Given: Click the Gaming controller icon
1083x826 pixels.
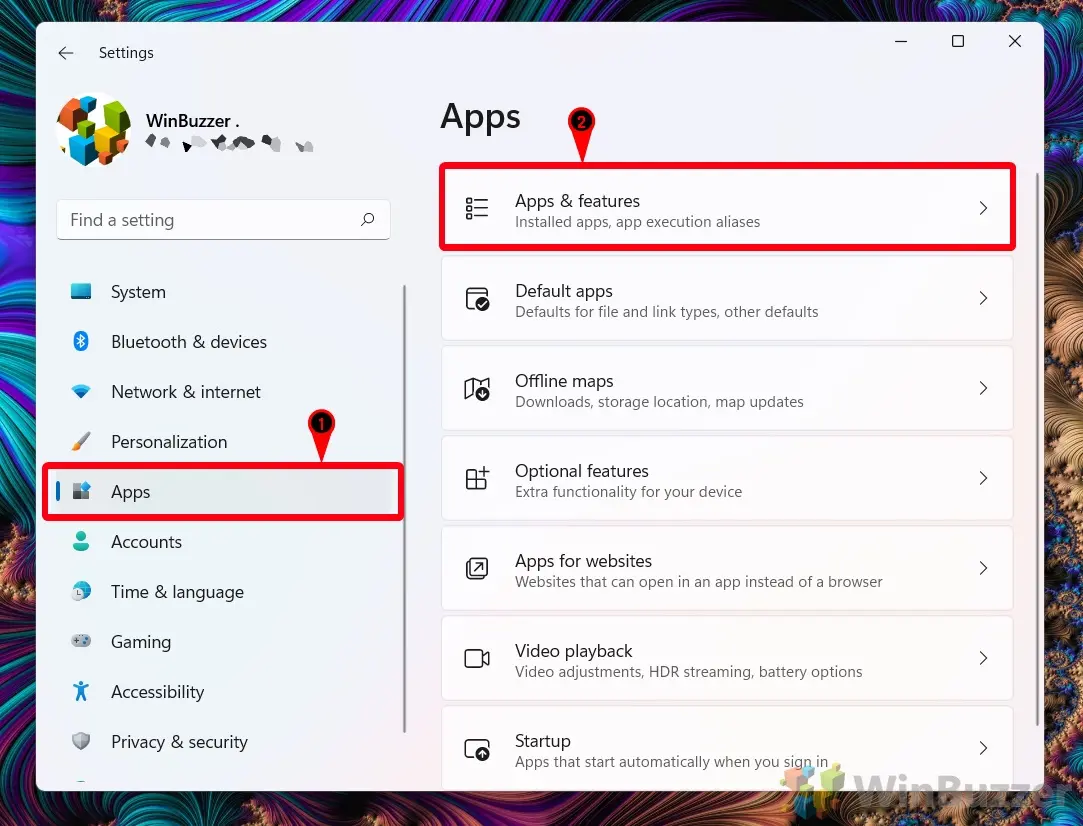Looking at the screenshot, I should pos(81,641).
